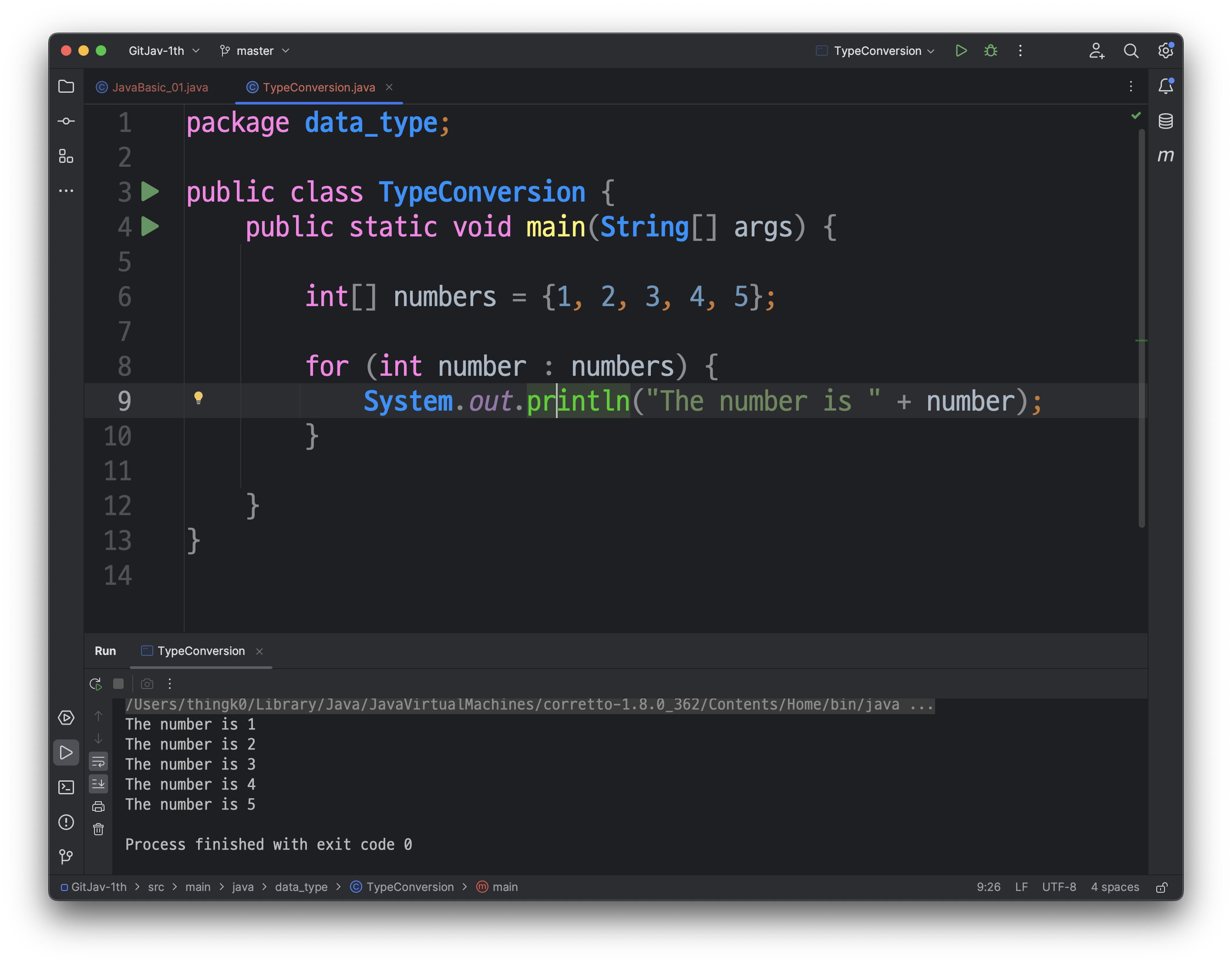Click the run gutter arrow on line 3
The height and width of the screenshot is (965, 1232).
[x=150, y=192]
